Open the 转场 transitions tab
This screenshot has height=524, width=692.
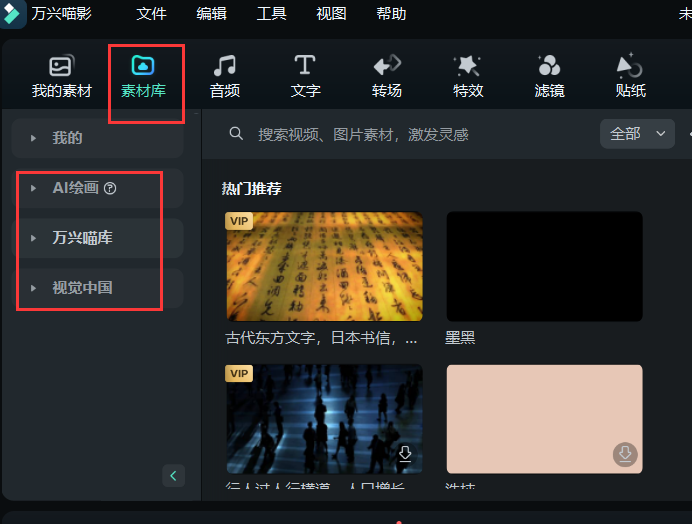(x=387, y=76)
